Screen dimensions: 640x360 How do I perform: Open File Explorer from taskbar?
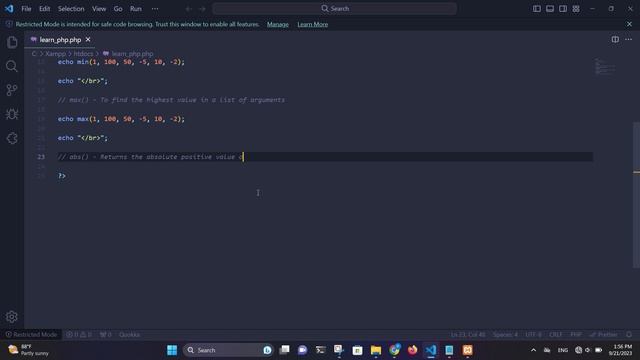(376, 350)
